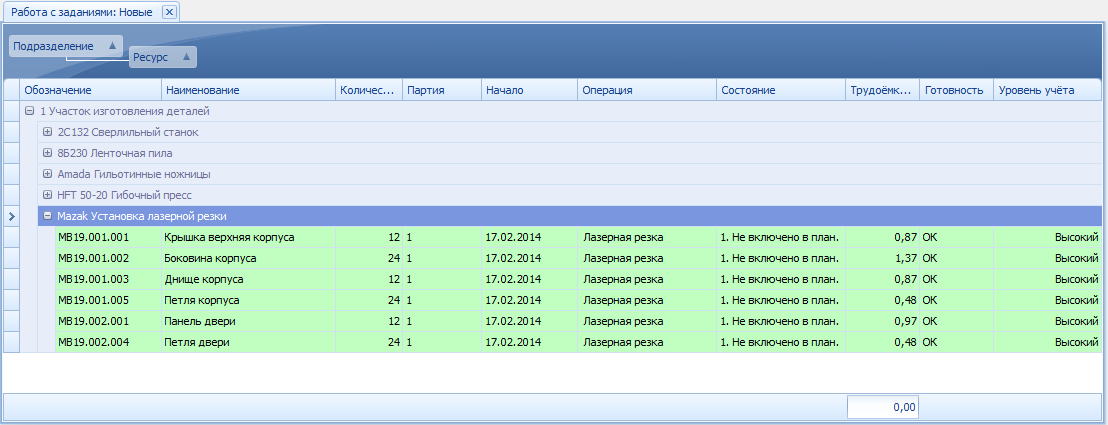Click Днище корпуса cell

(x=248, y=279)
